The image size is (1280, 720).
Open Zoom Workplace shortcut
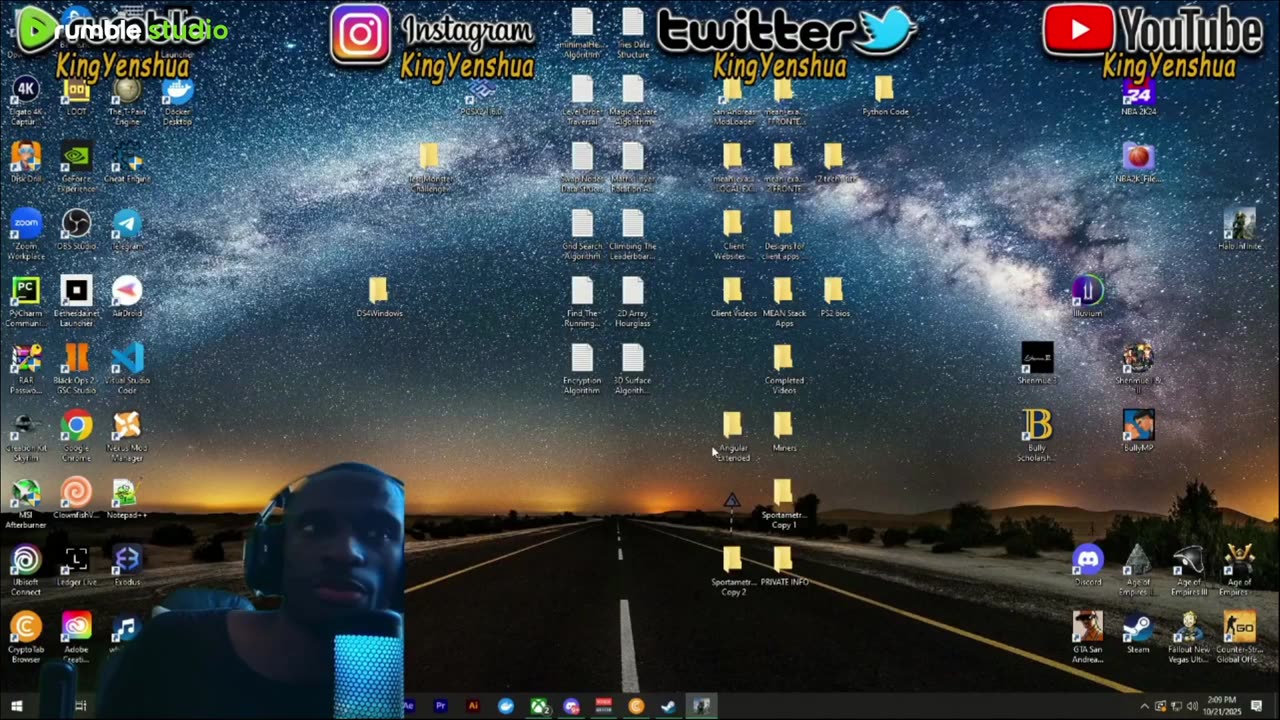click(x=26, y=235)
